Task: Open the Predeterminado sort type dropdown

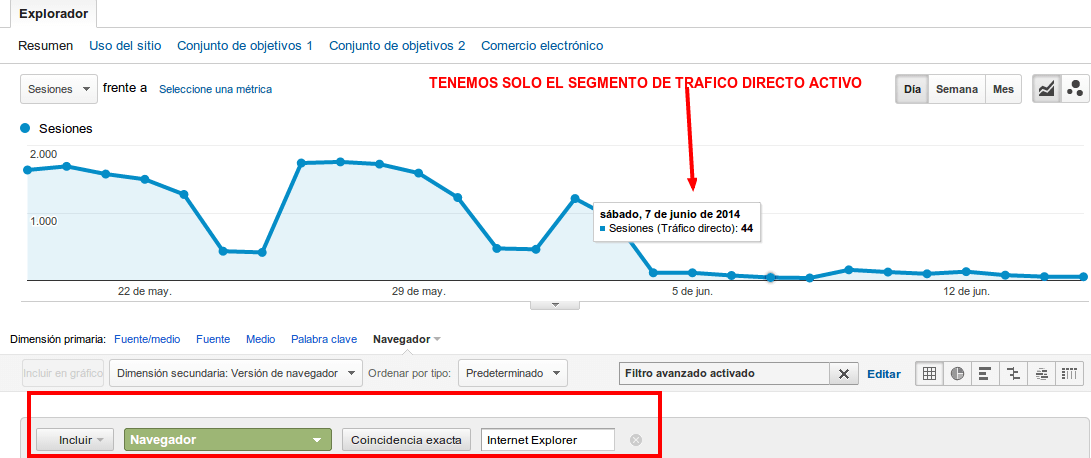Action: (513, 373)
